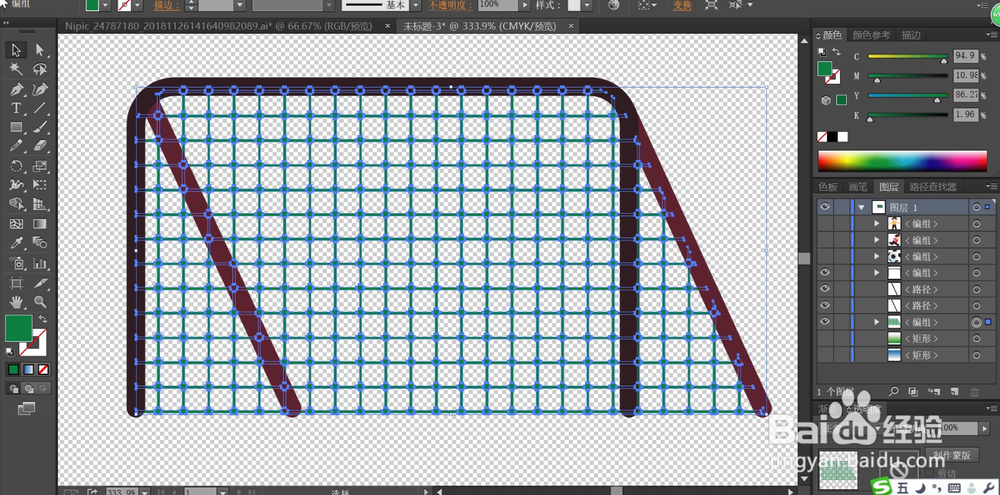This screenshot has height=495, width=1000.
Task: Select the Scale tool
Action: point(40,166)
